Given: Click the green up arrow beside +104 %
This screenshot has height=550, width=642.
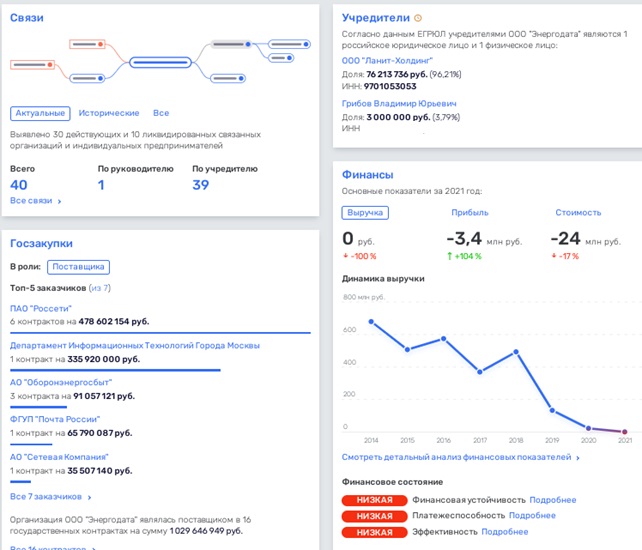Looking at the screenshot, I should click(449, 256).
